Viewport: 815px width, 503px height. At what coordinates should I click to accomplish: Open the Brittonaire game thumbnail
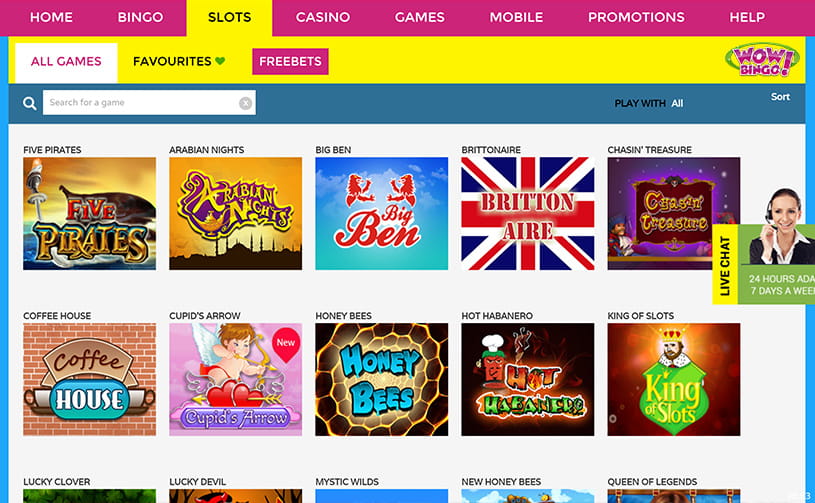528,214
